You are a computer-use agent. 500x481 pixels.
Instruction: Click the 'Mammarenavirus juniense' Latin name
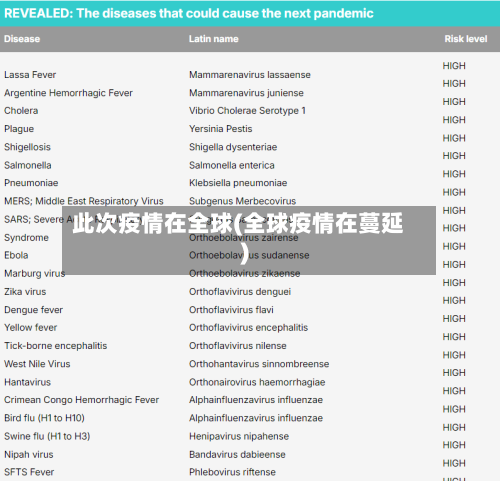coord(246,93)
